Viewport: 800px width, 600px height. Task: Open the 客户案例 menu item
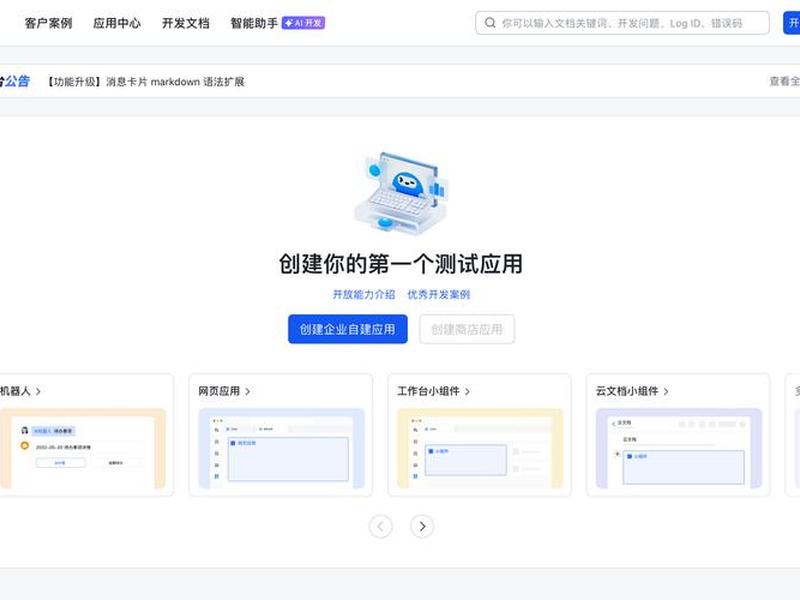(x=48, y=23)
